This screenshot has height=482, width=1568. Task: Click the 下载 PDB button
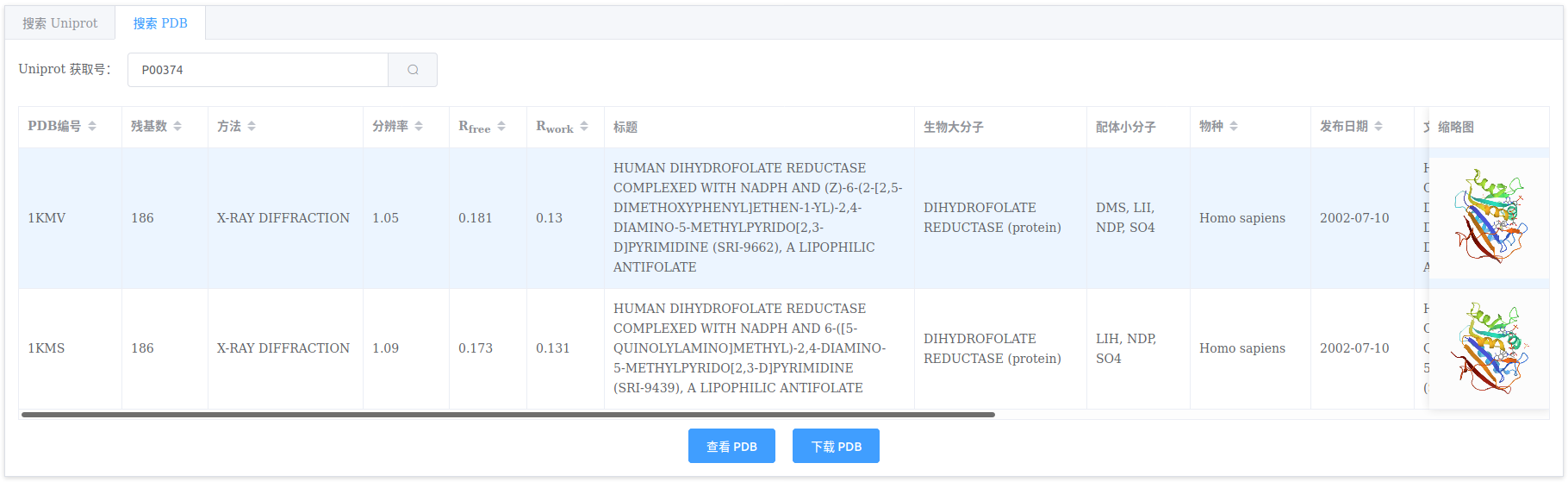pyautogui.click(x=836, y=446)
